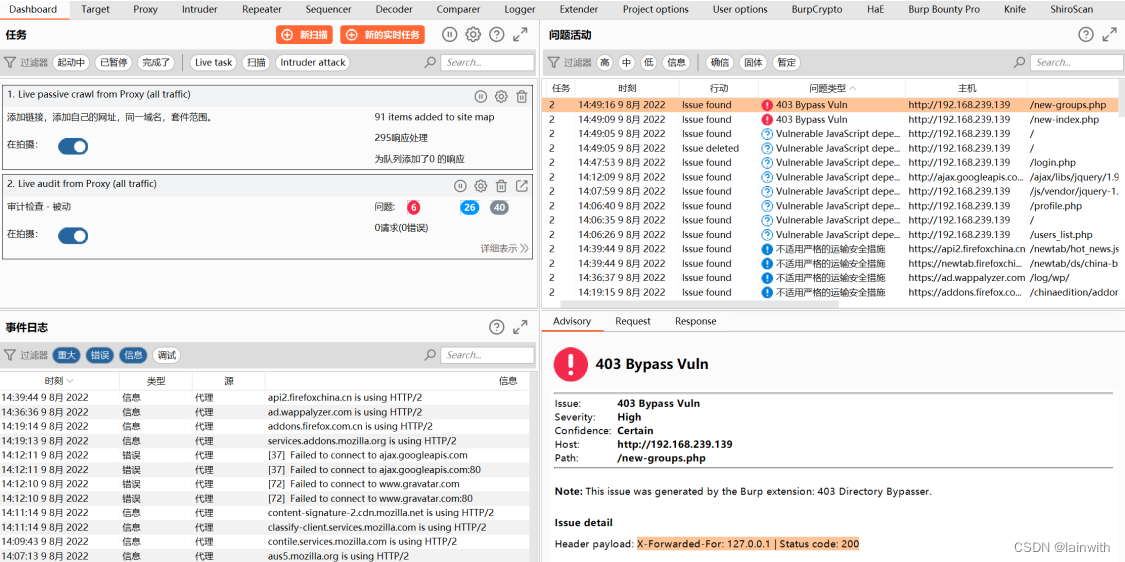Image resolution: width=1125 pixels, height=562 pixels.
Task: Toggle the 高 severity filter in issue activity
Action: [x=604, y=62]
